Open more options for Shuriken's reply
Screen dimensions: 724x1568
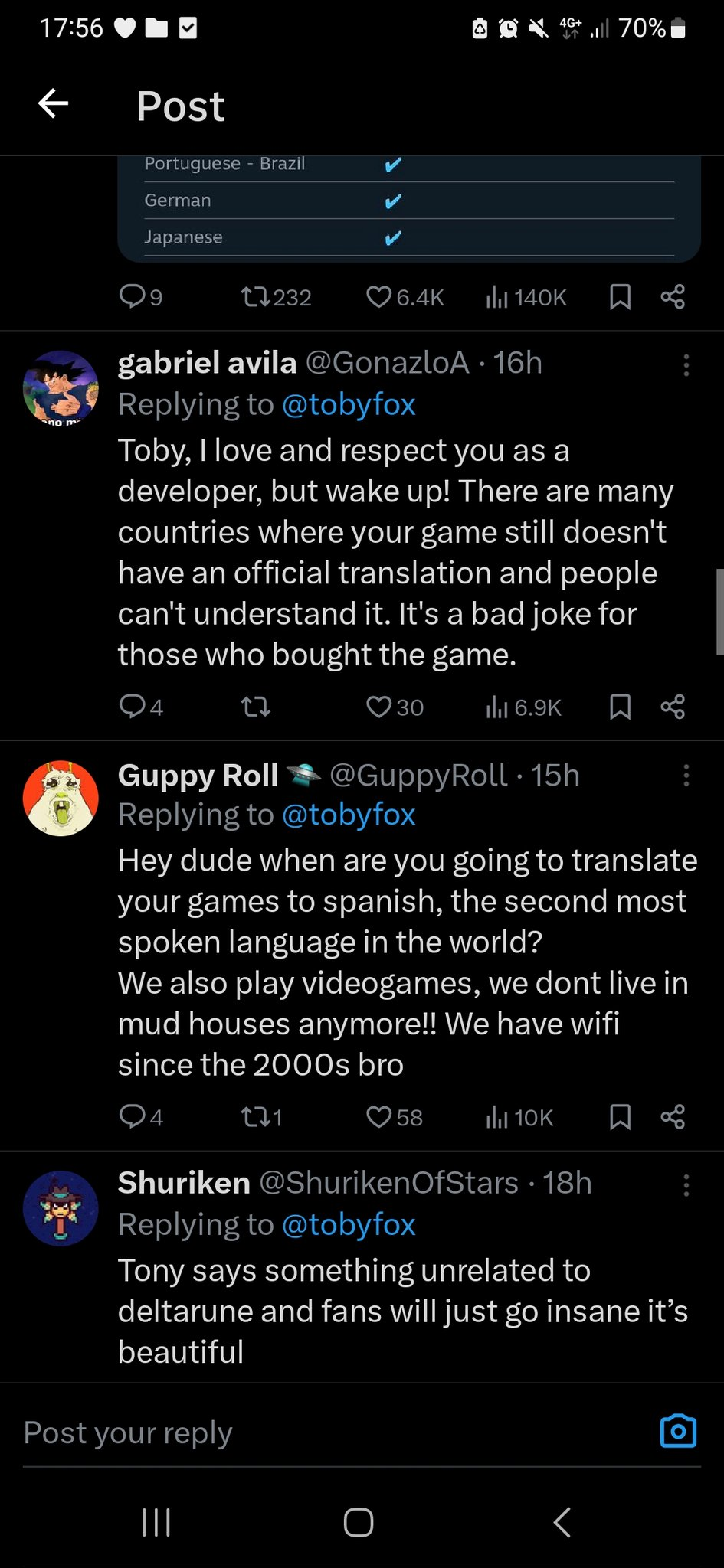[686, 1185]
